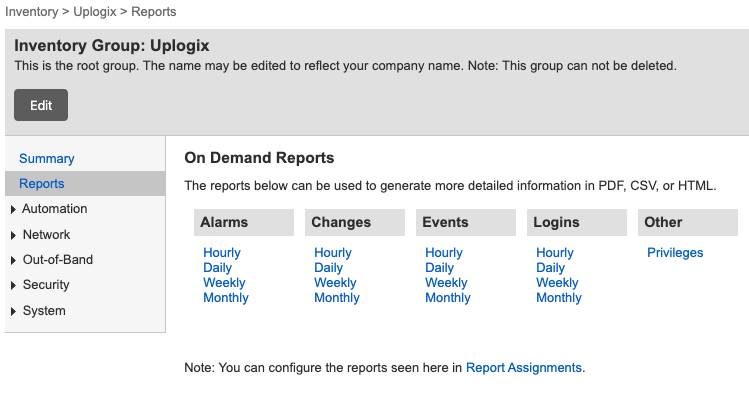Click the Logins column header
The height and width of the screenshot is (393, 749).
[x=577, y=222]
